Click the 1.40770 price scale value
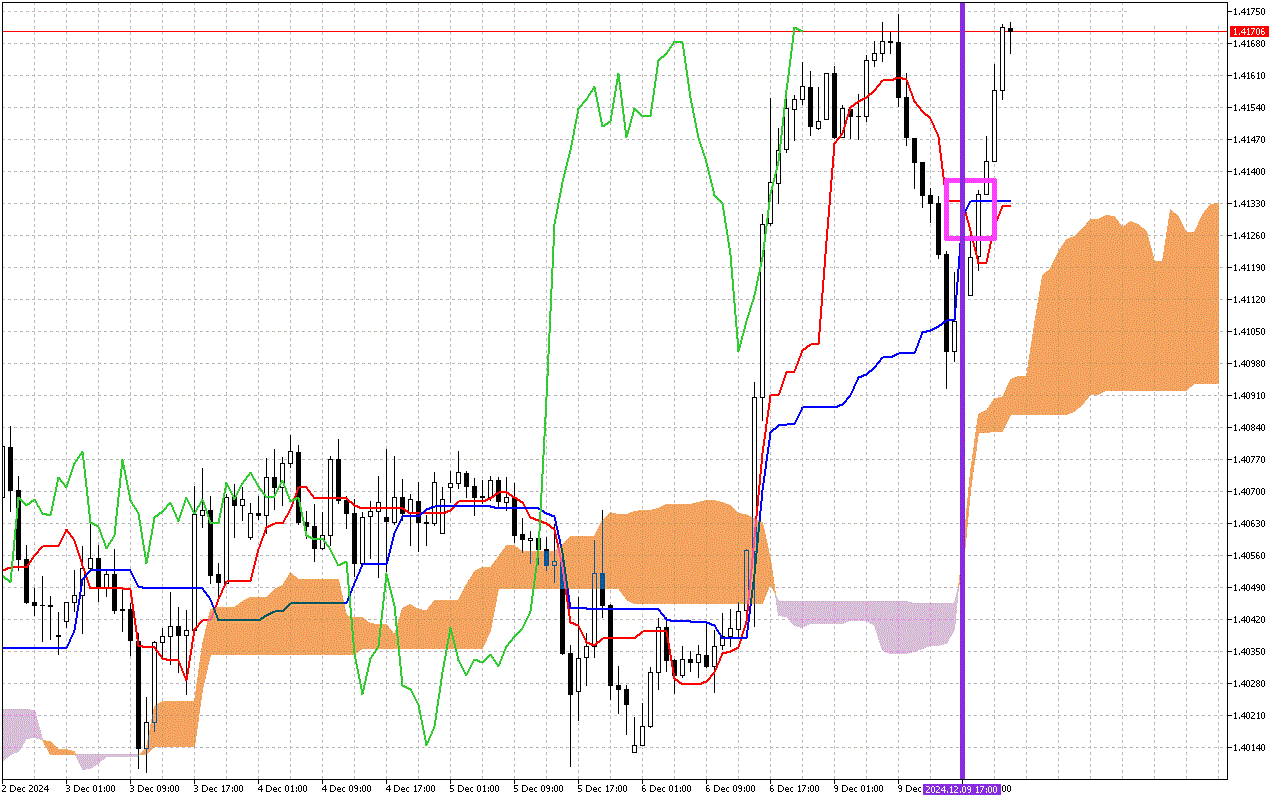Viewport: 1280px width, 800px height. pyautogui.click(x=1248, y=460)
